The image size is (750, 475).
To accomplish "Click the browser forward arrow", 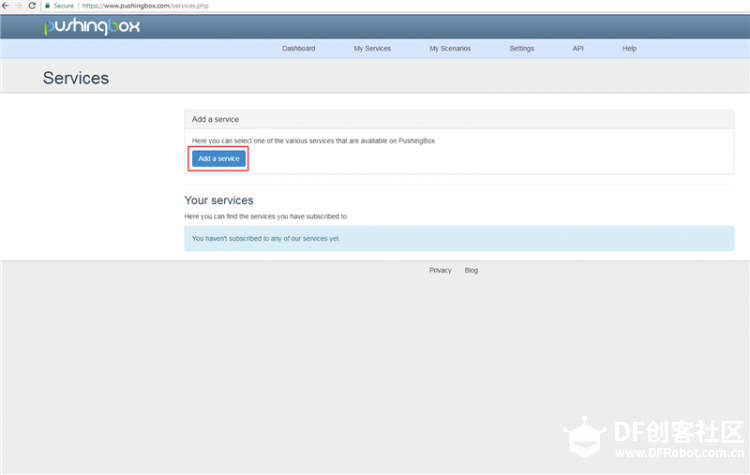I will coord(19,6).
